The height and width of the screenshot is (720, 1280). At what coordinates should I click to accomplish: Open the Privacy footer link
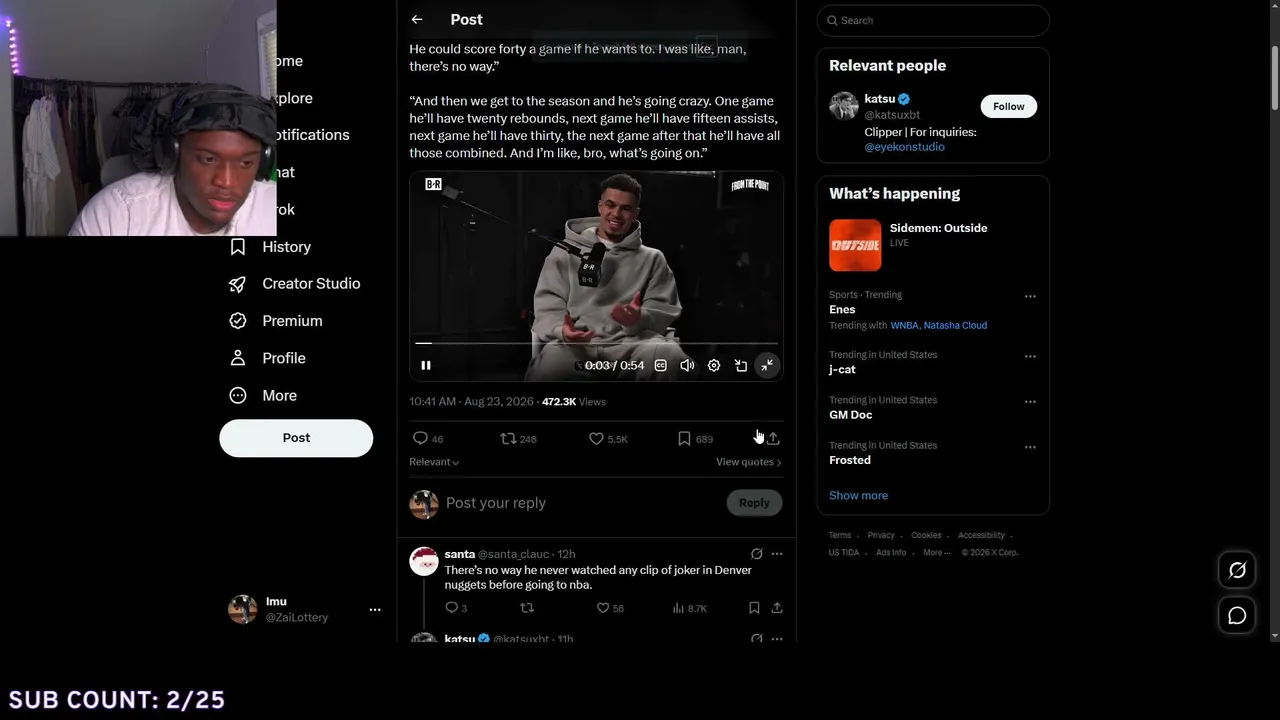tap(881, 536)
